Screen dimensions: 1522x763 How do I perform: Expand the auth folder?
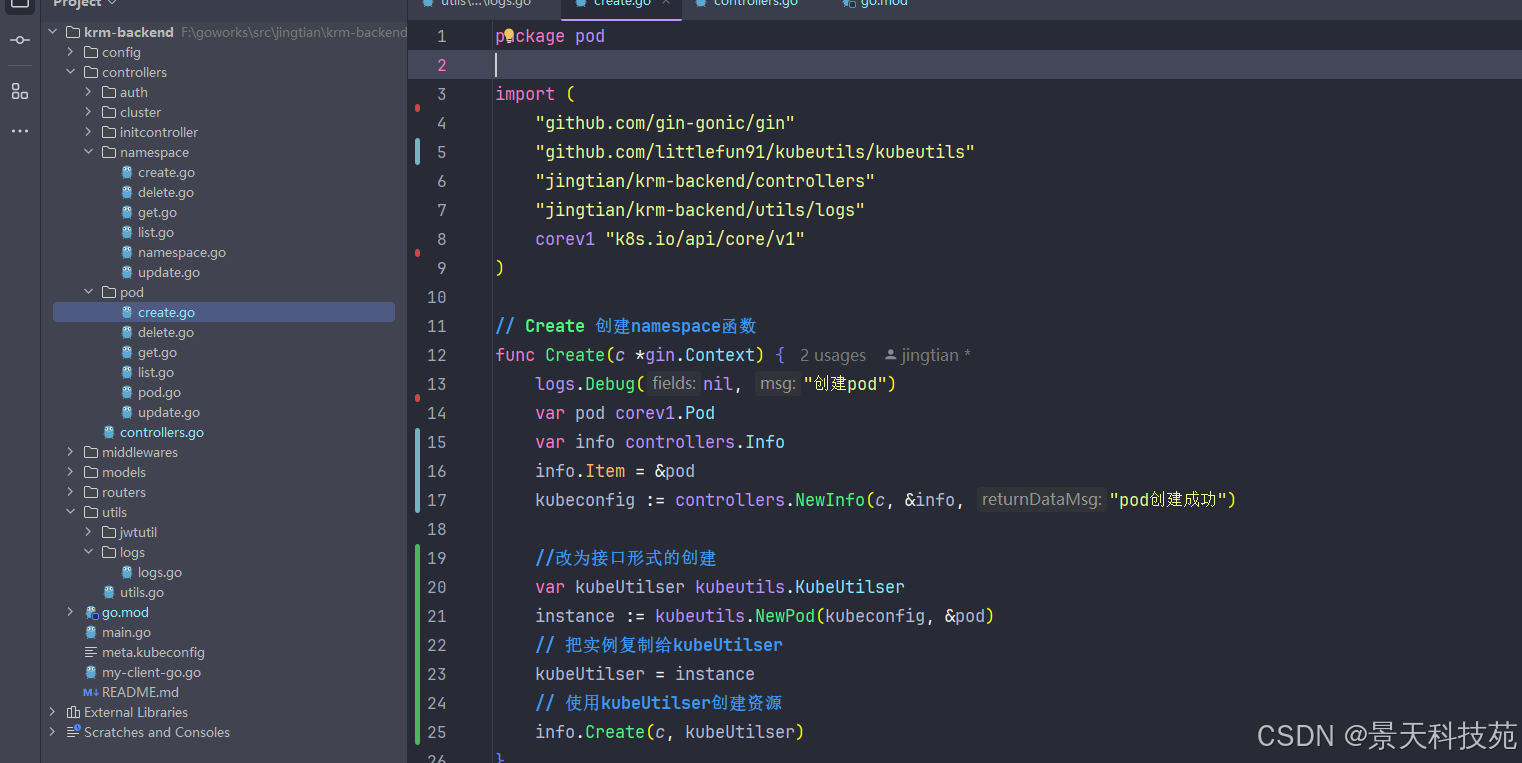88,92
